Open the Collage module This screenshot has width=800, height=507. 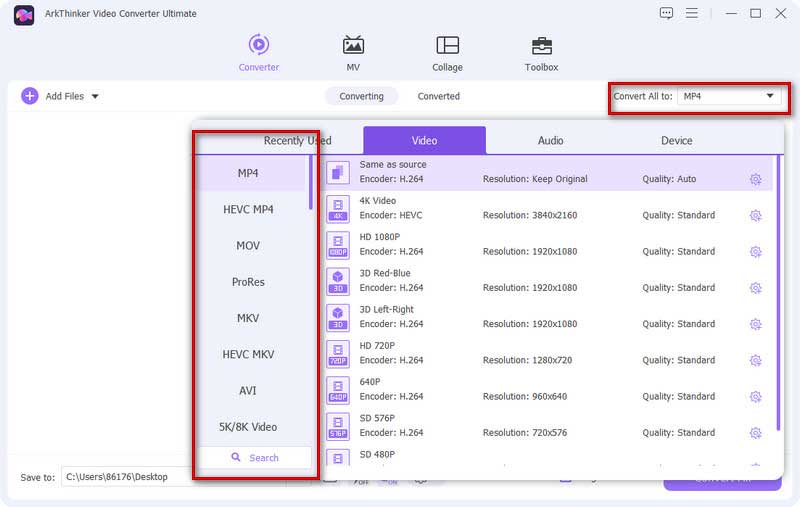coord(447,53)
